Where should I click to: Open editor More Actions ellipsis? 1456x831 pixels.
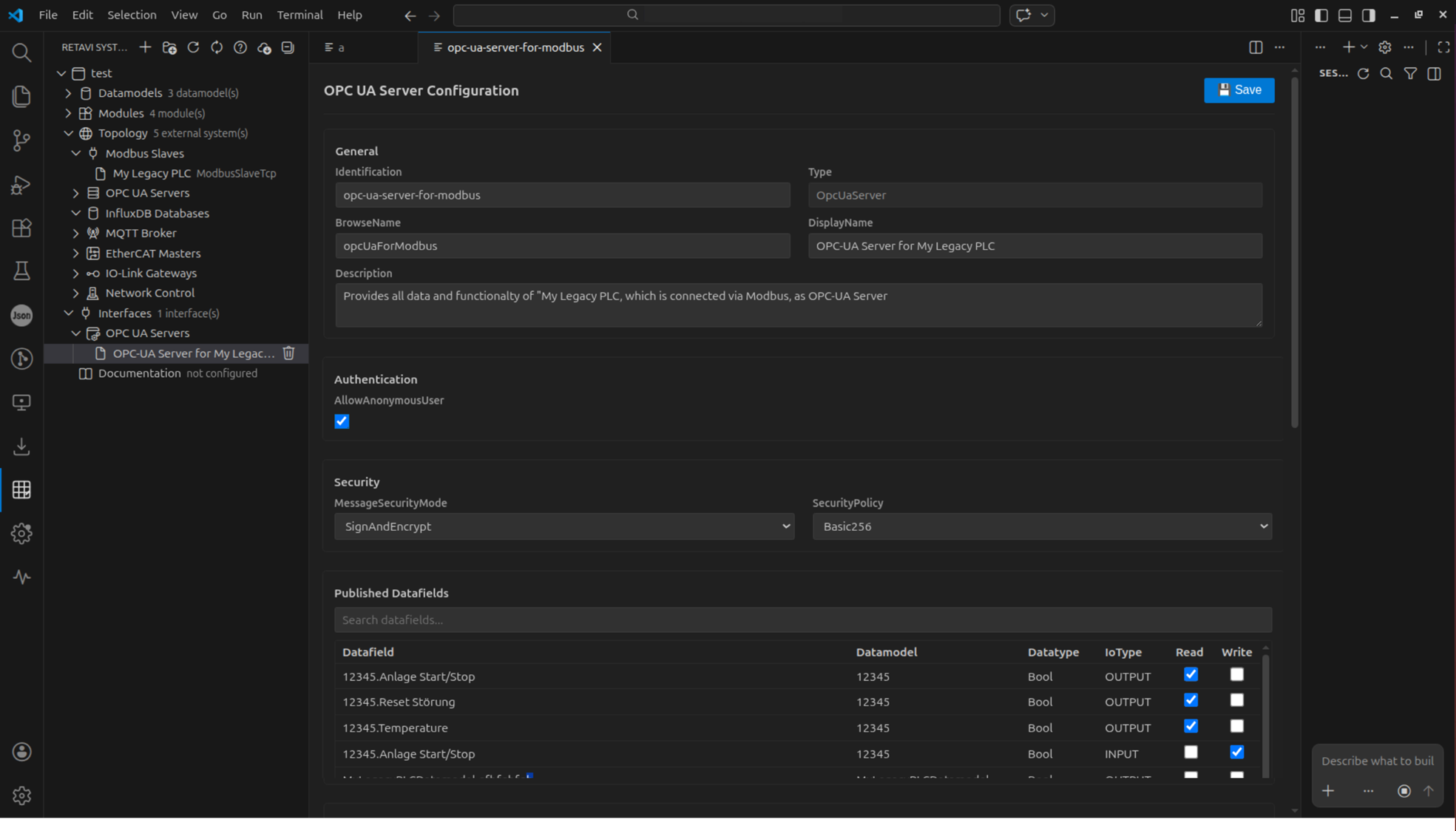(x=1279, y=47)
